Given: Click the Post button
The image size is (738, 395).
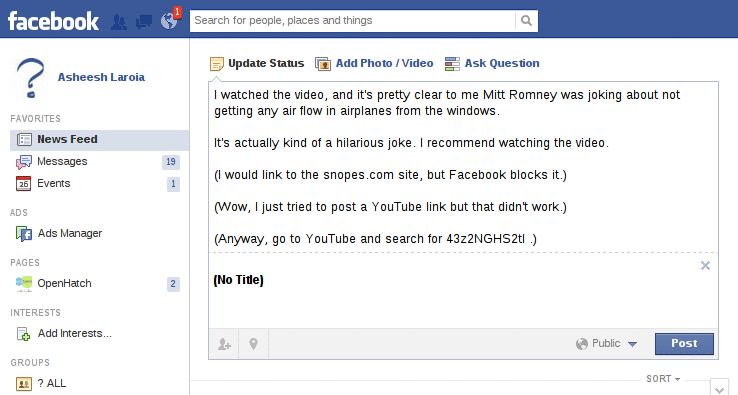Looking at the screenshot, I should pos(684,344).
